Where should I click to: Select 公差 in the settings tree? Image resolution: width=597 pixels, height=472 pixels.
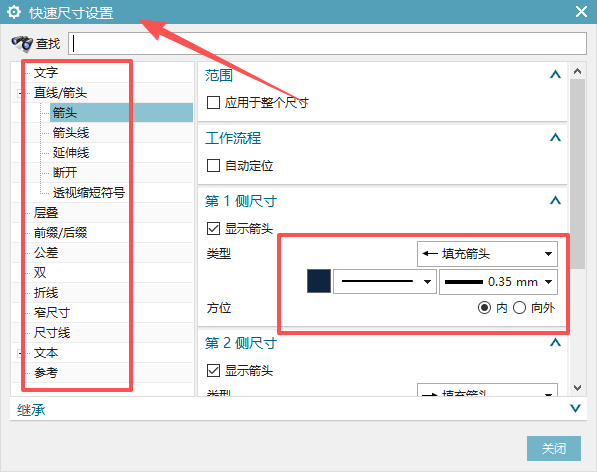[46, 253]
